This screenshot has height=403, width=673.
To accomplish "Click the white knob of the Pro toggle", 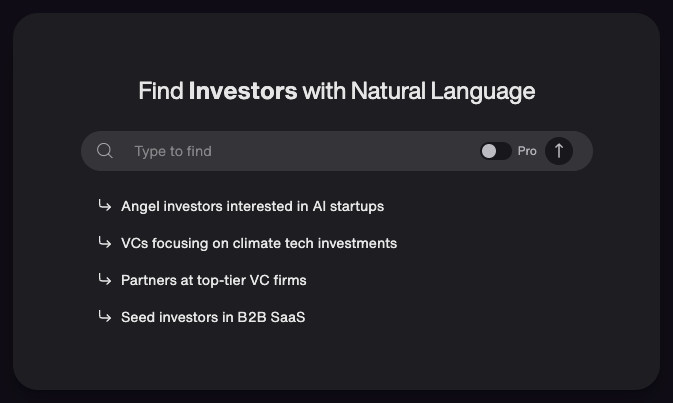I will pos(489,151).
